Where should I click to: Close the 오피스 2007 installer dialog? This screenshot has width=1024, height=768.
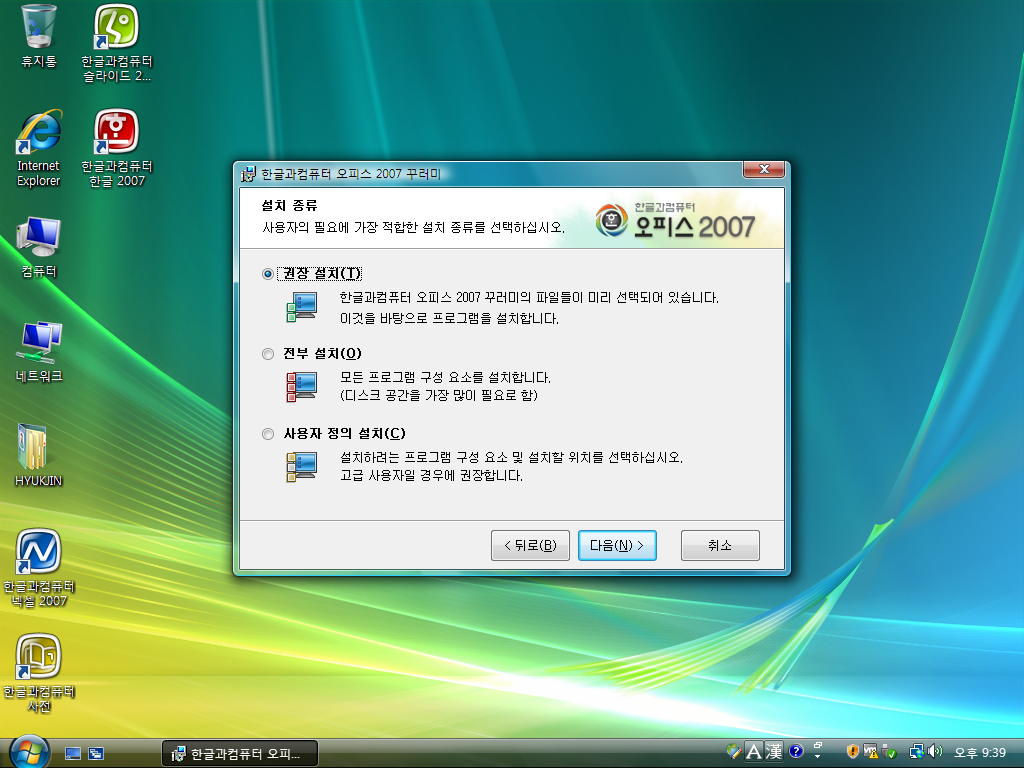click(764, 169)
